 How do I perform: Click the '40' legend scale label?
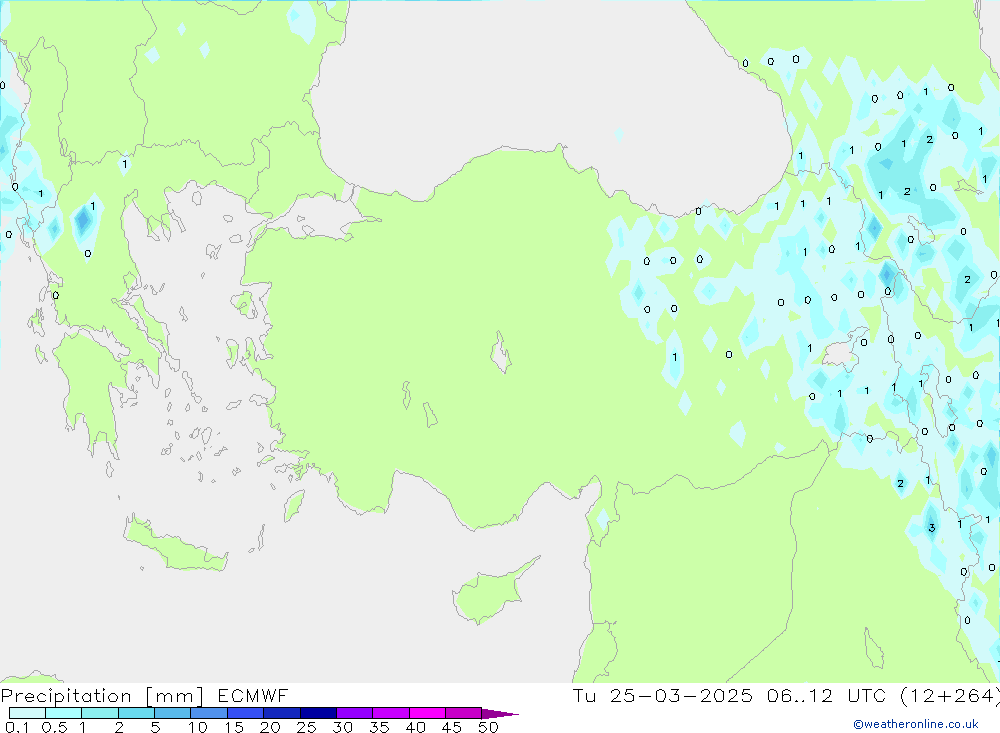(415, 727)
